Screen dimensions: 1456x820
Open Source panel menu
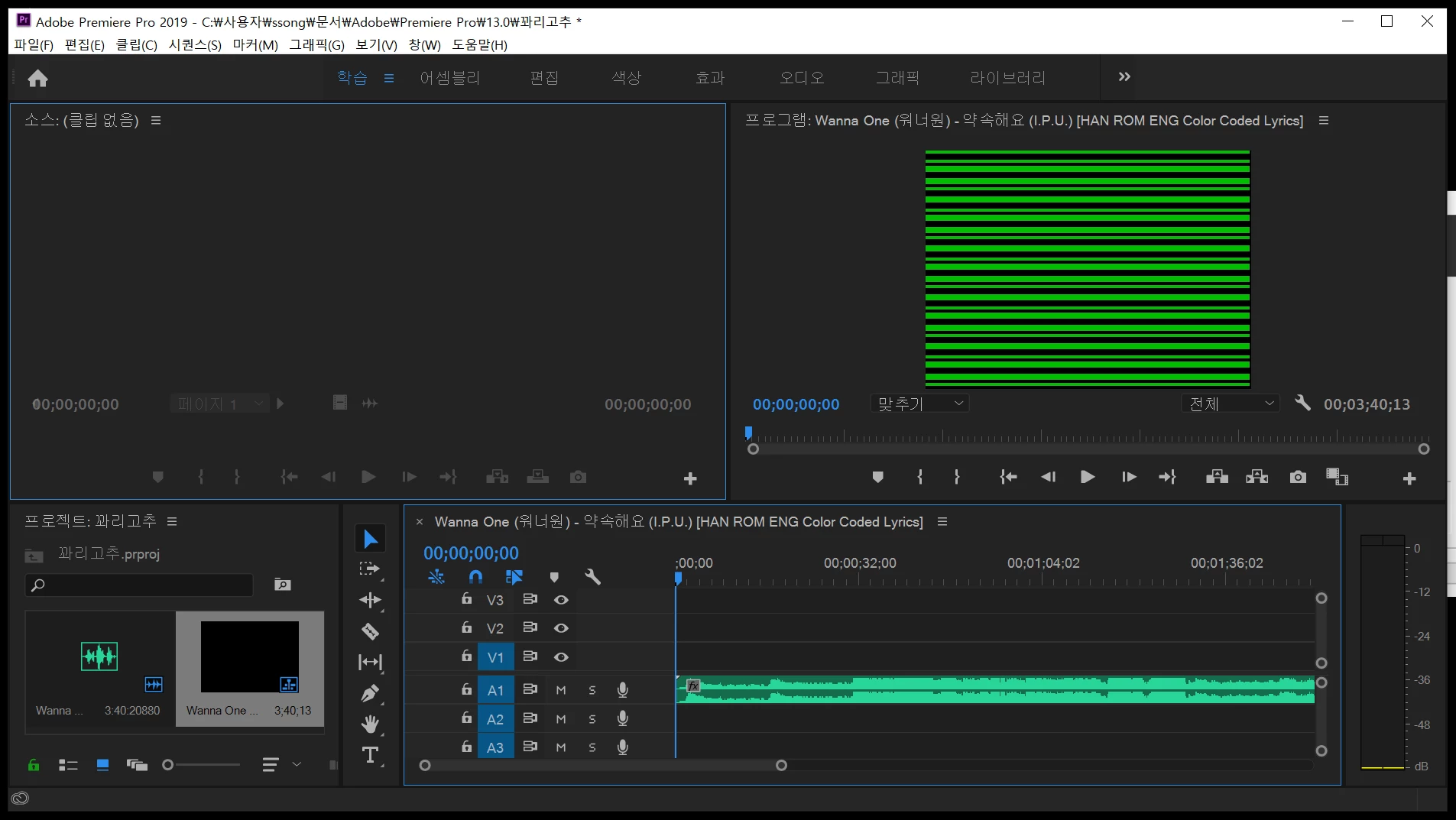(x=156, y=120)
